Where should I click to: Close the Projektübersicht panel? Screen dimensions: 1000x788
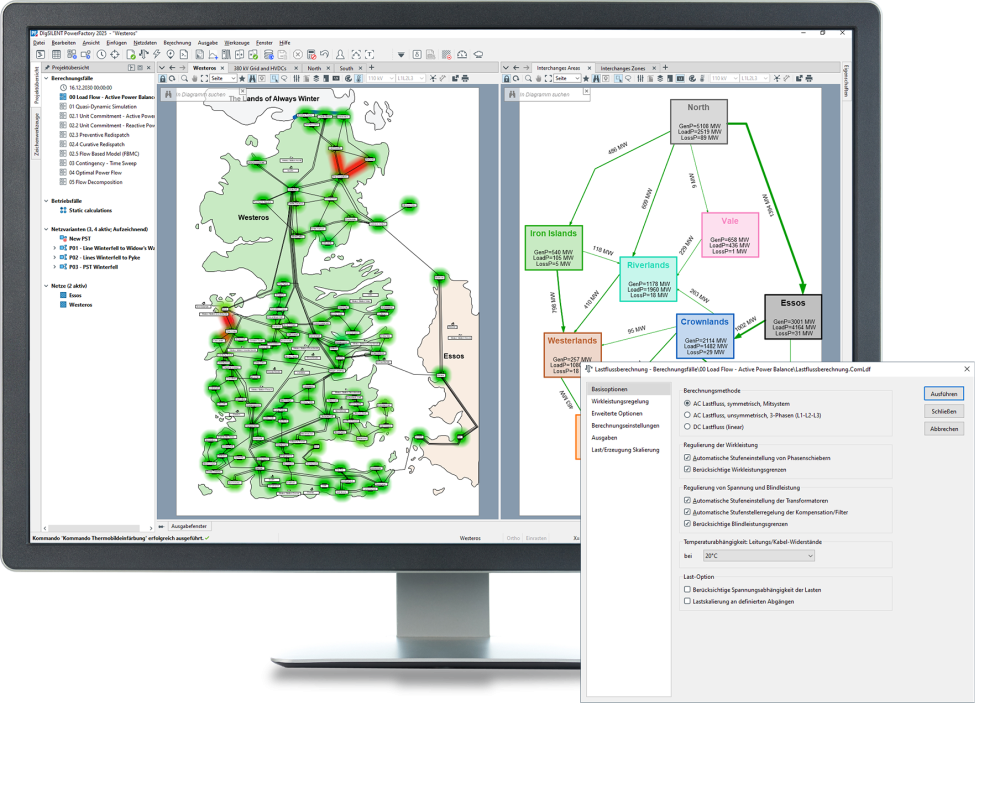[x=149, y=68]
